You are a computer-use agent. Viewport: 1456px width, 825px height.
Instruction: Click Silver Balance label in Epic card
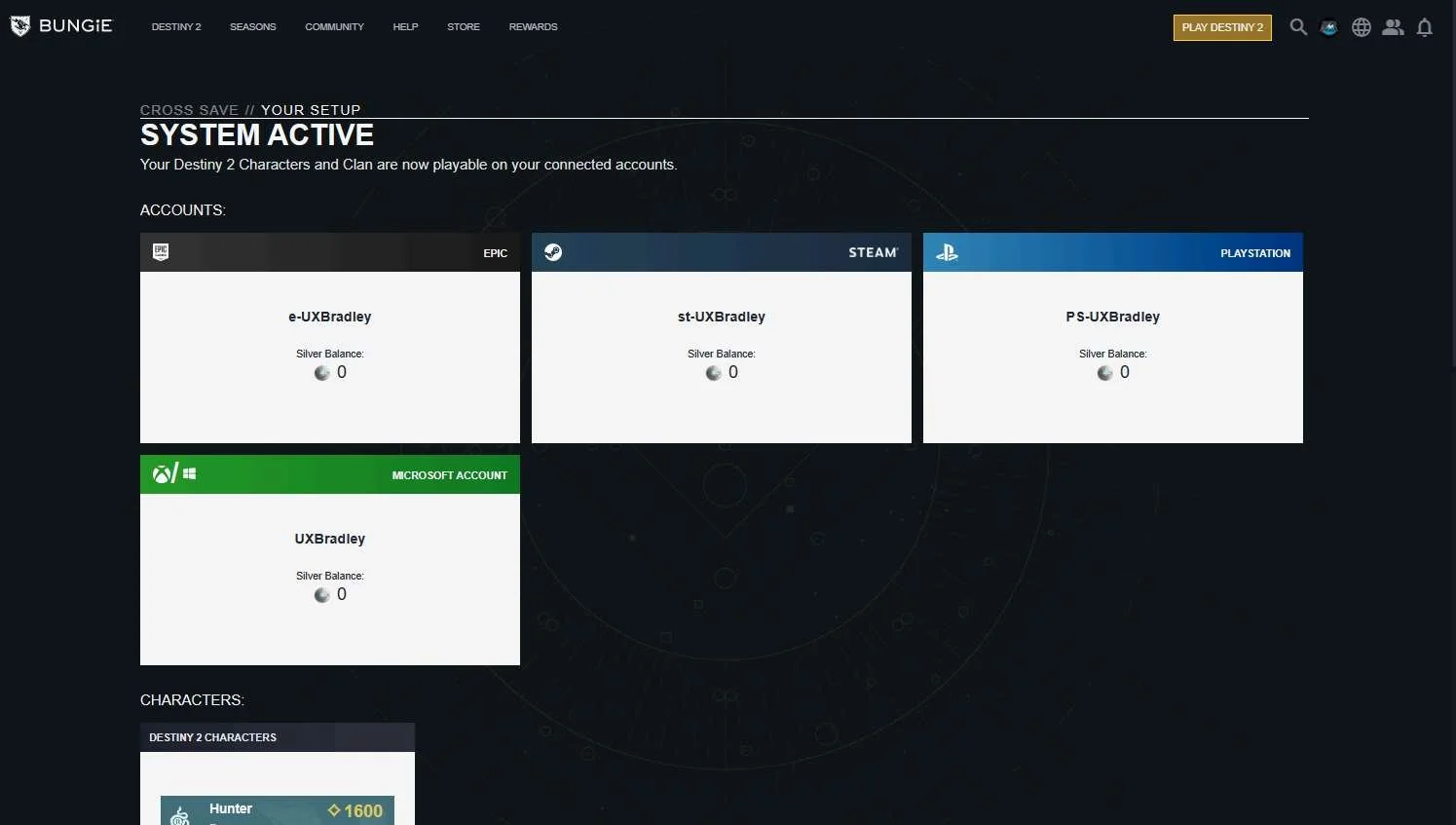coord(330,354)
